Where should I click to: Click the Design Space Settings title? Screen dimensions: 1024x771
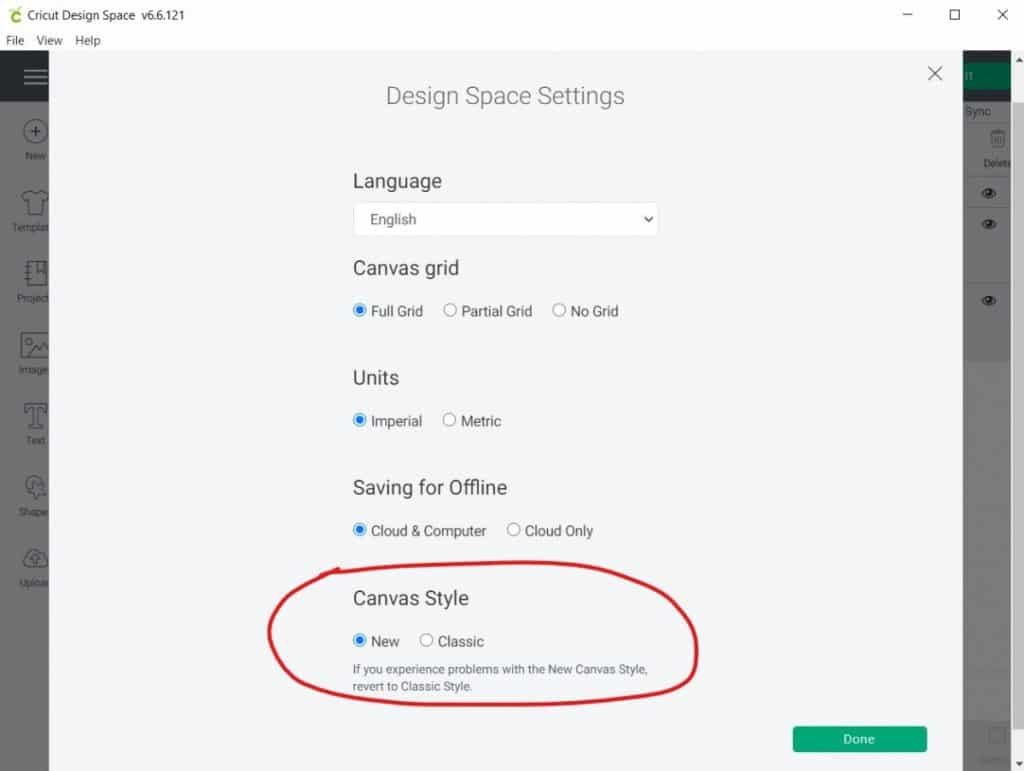pyautogui.click(x=505, y=96)
